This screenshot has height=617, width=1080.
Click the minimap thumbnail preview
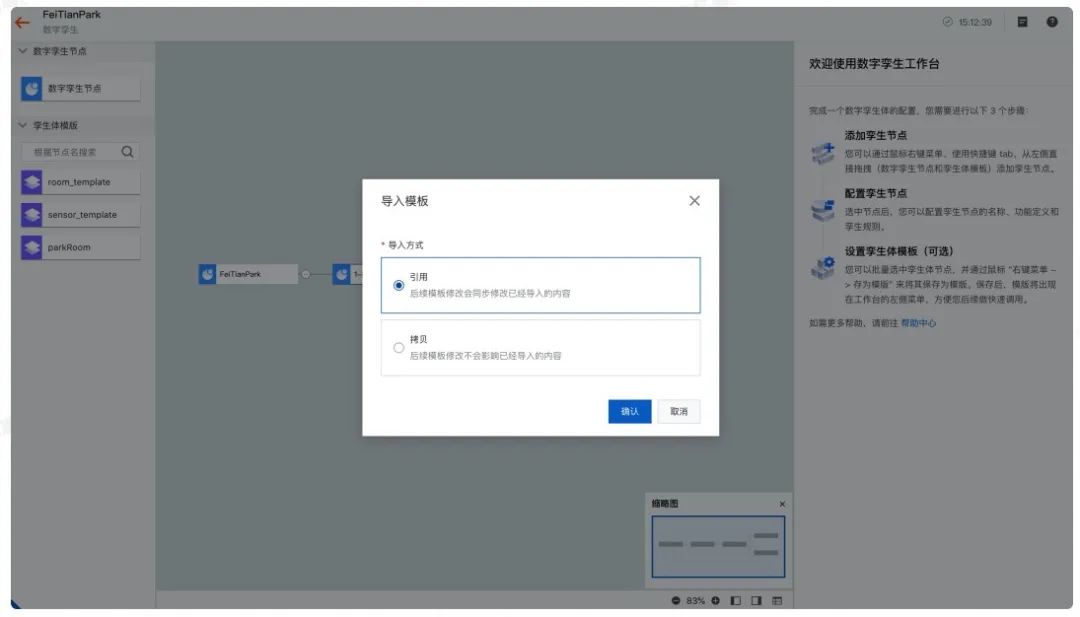tap(718, 547)
